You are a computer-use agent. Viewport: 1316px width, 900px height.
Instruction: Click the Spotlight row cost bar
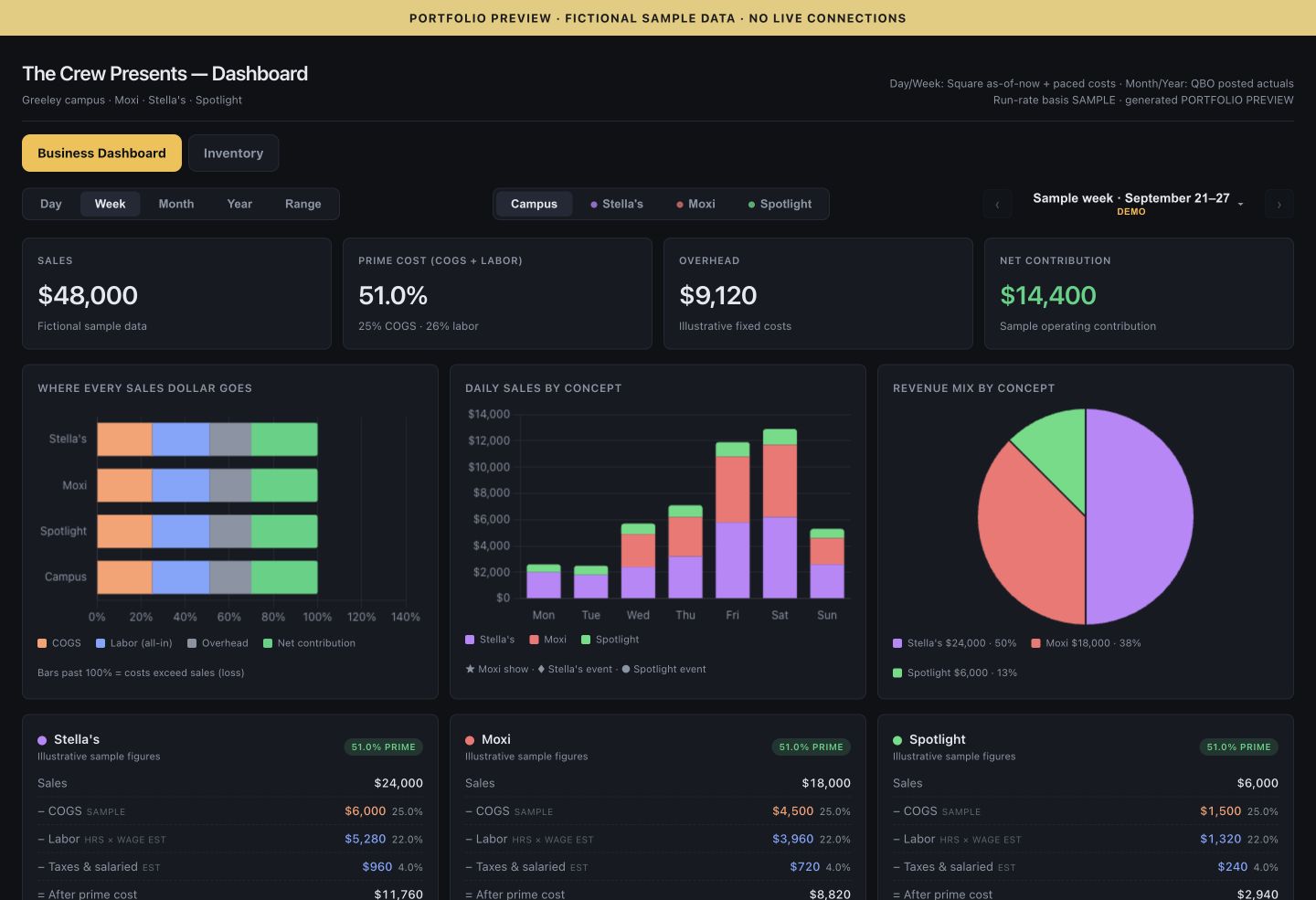click(207, 532)
